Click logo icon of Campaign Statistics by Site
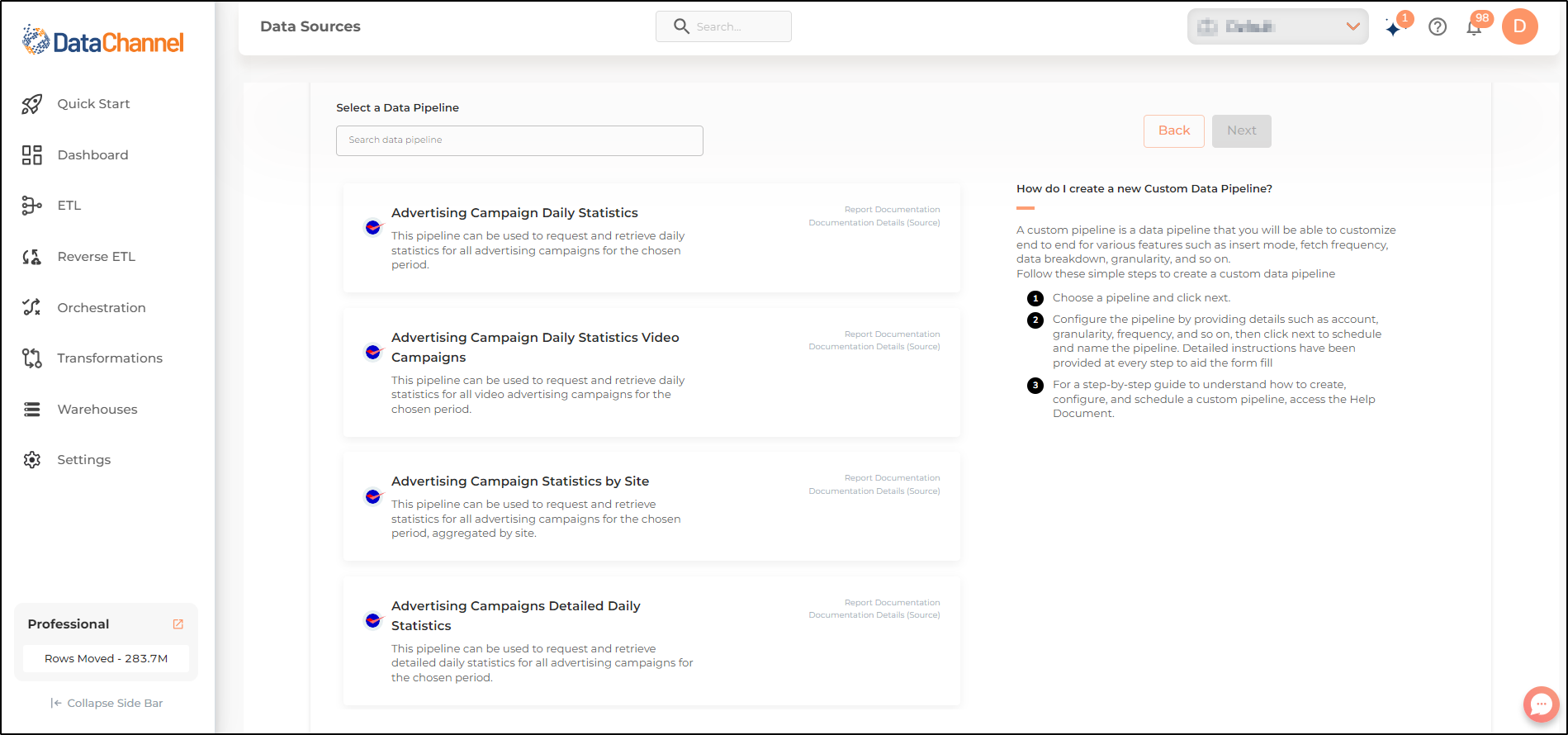This screenshot has width=1568, height=735. [373, 496]
